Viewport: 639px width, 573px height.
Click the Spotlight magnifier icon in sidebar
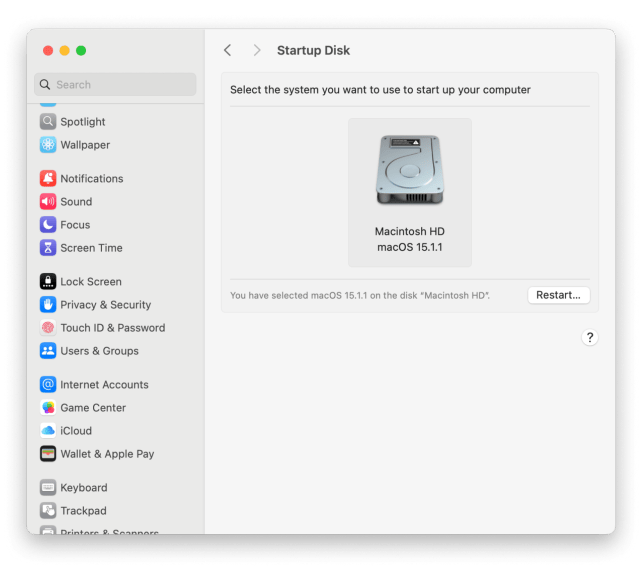click(x=48, y=121)
